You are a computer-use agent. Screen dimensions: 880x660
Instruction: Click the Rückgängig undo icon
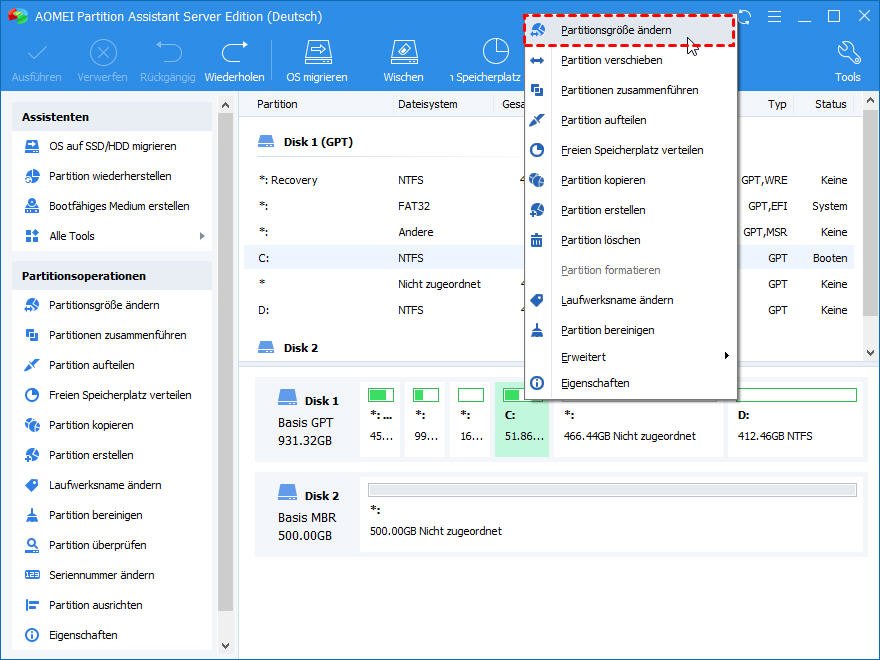[168, 53]
